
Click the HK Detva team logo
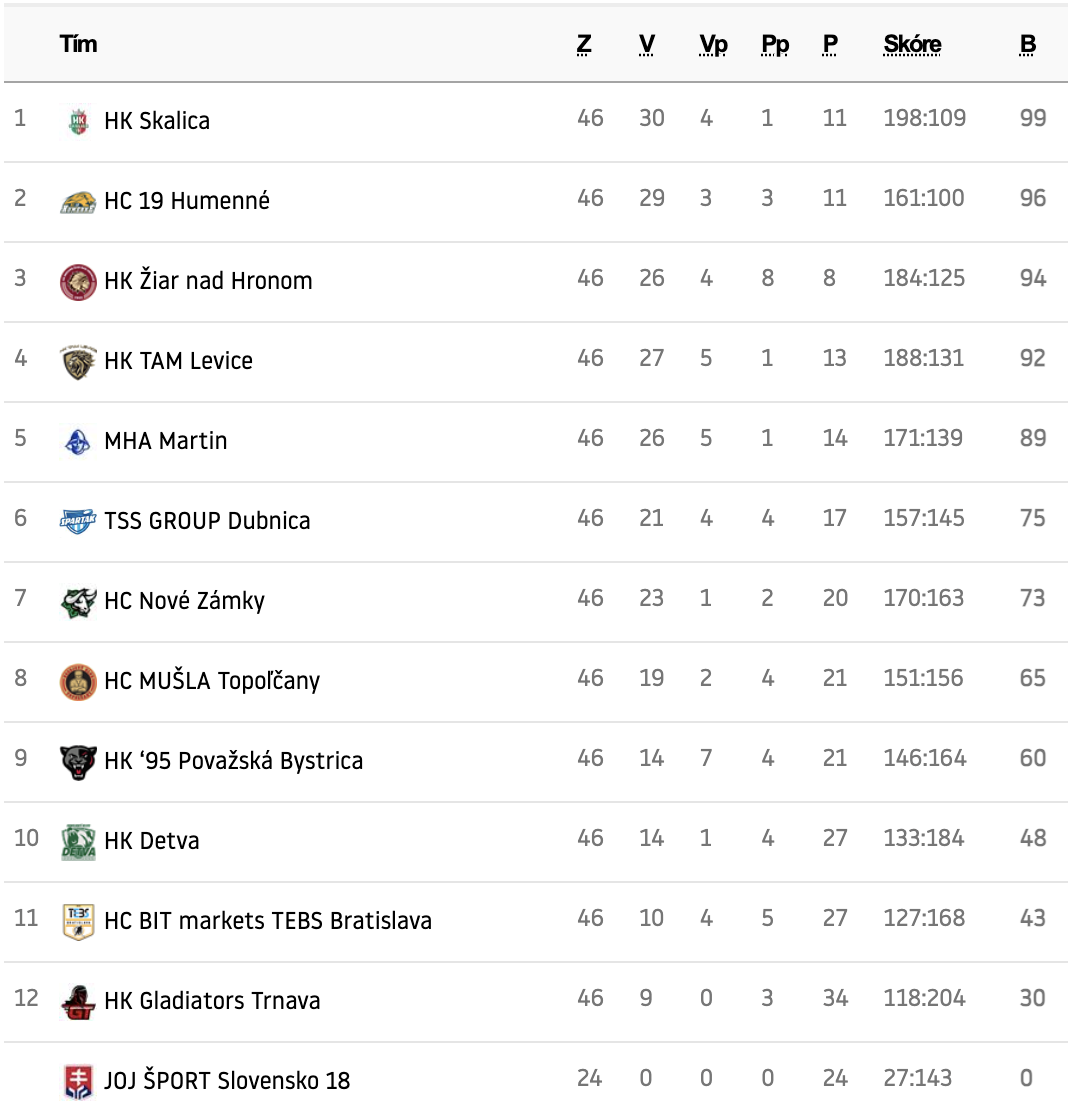click(x=78, y=841)
